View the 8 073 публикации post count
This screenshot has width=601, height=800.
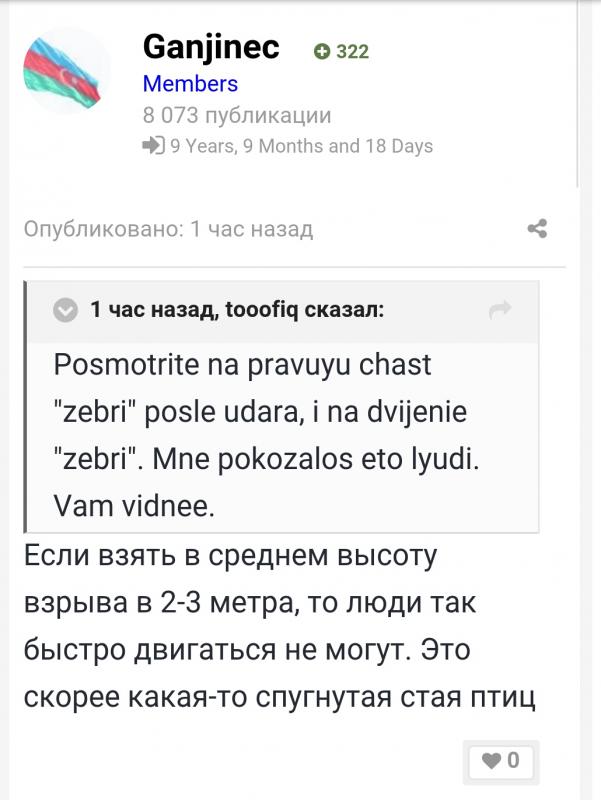[x=237, y=115]
